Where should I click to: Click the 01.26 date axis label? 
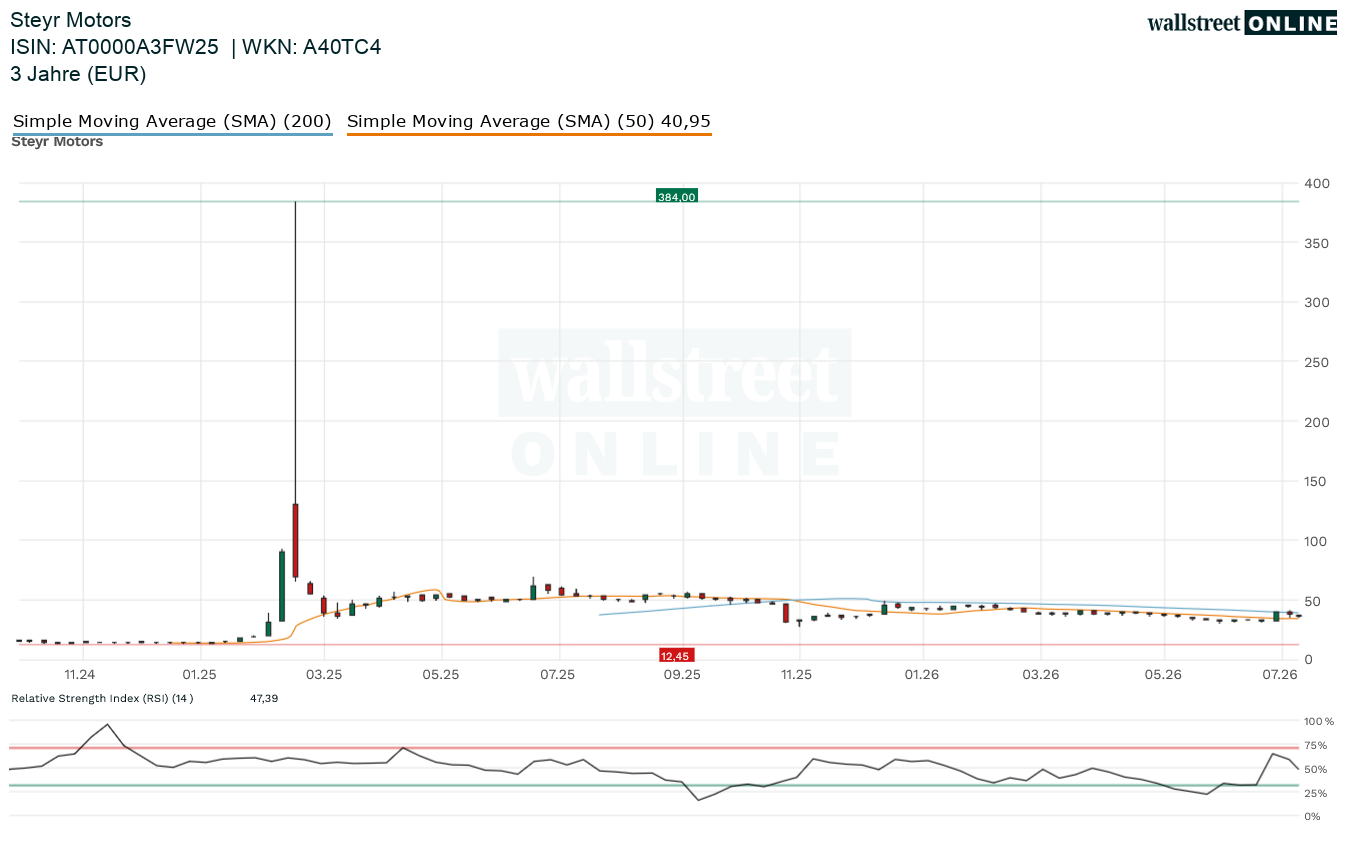click(921, 675)
